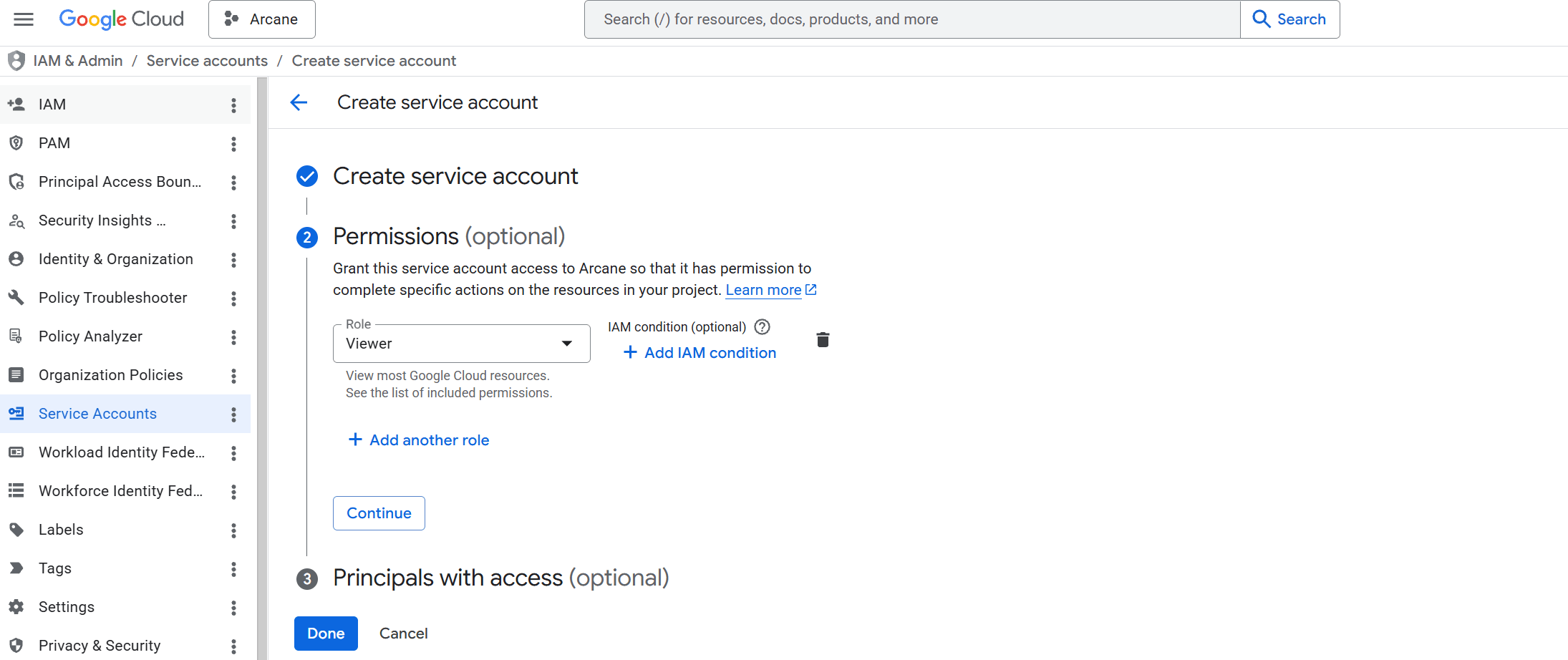
Task: Expand the Principals with access step
Action: pyautogui.click(x=500, y=578)
